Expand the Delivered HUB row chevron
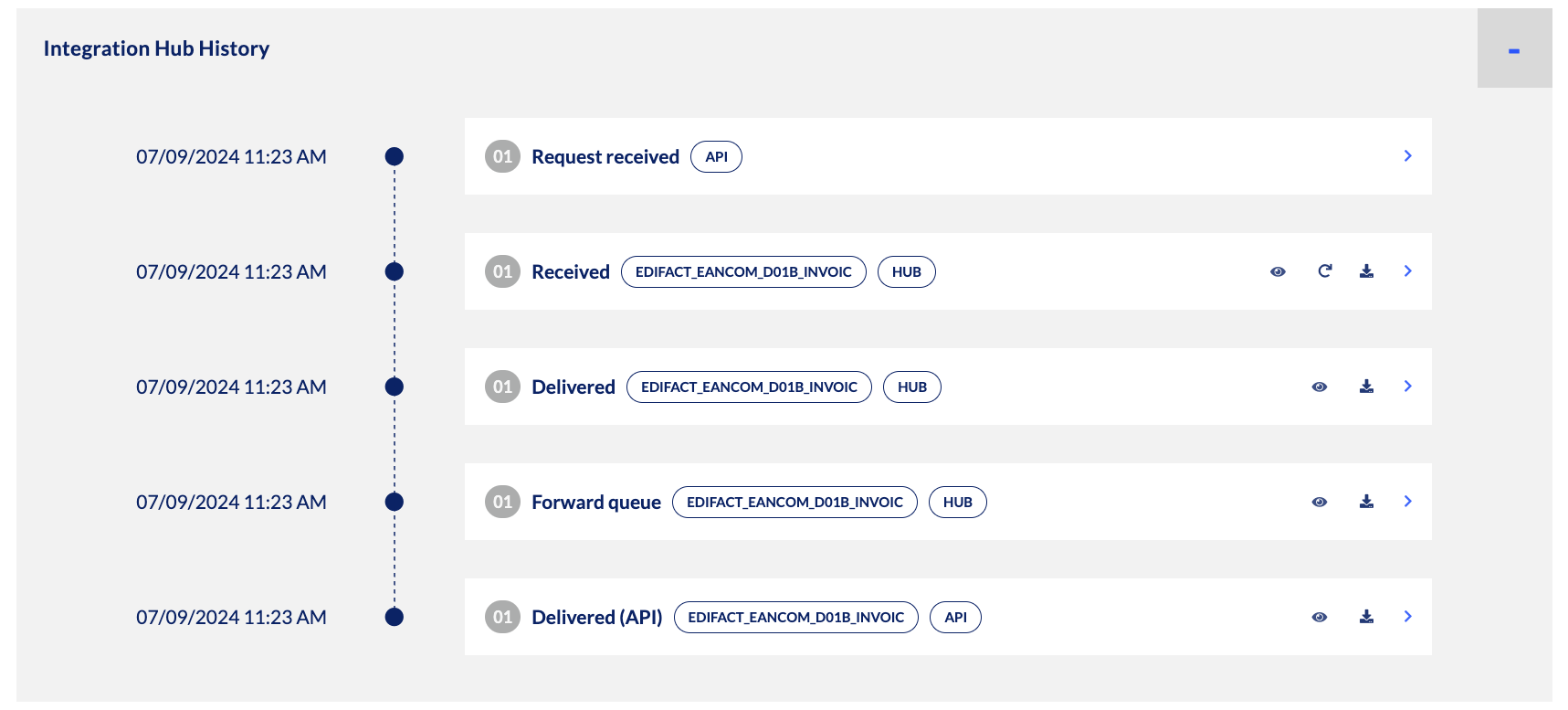Image resolution: width=1568 pixels, height=710 pixels. pos(1407,387)
